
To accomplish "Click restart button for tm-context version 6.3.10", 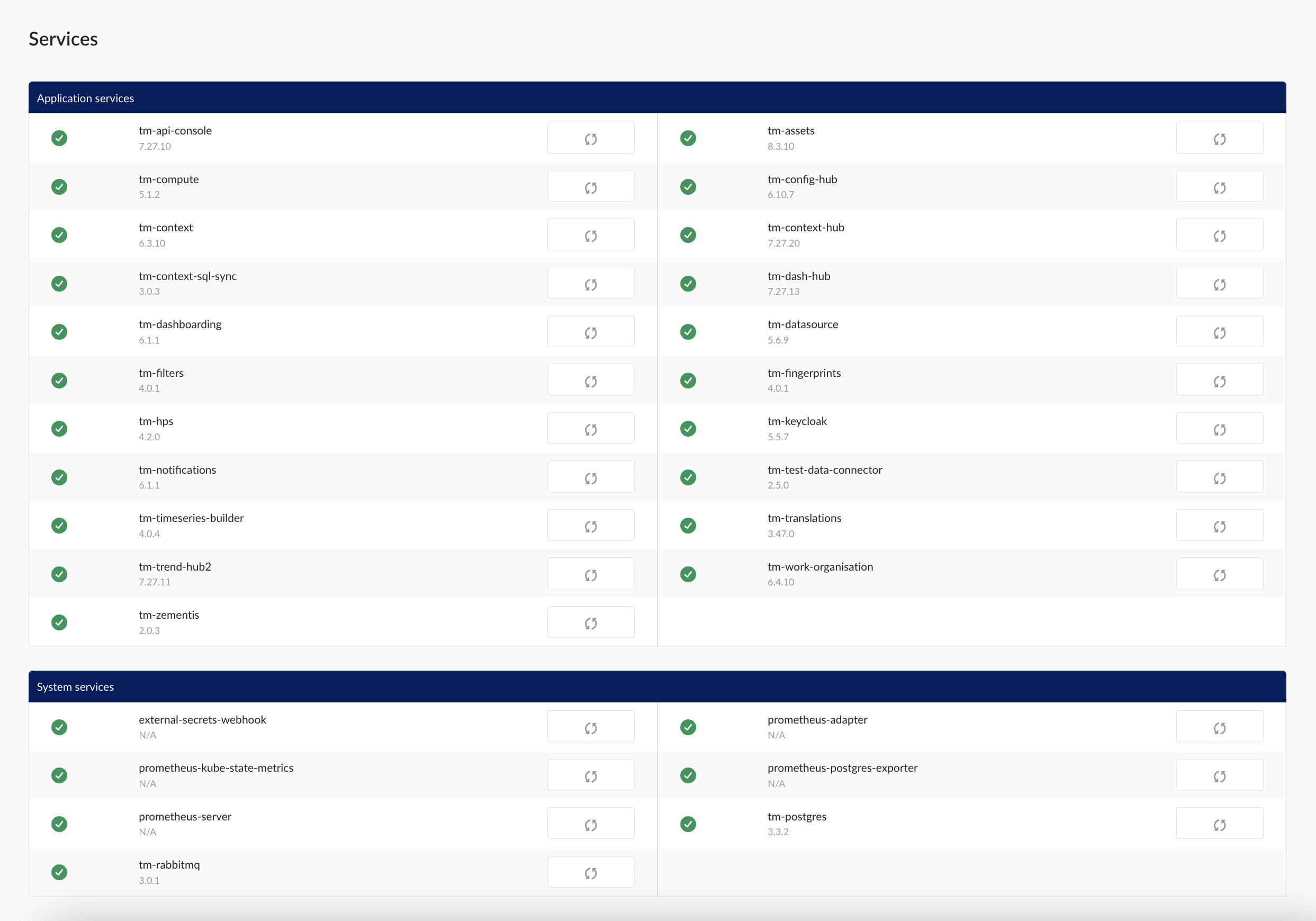I will coord(590,234).
